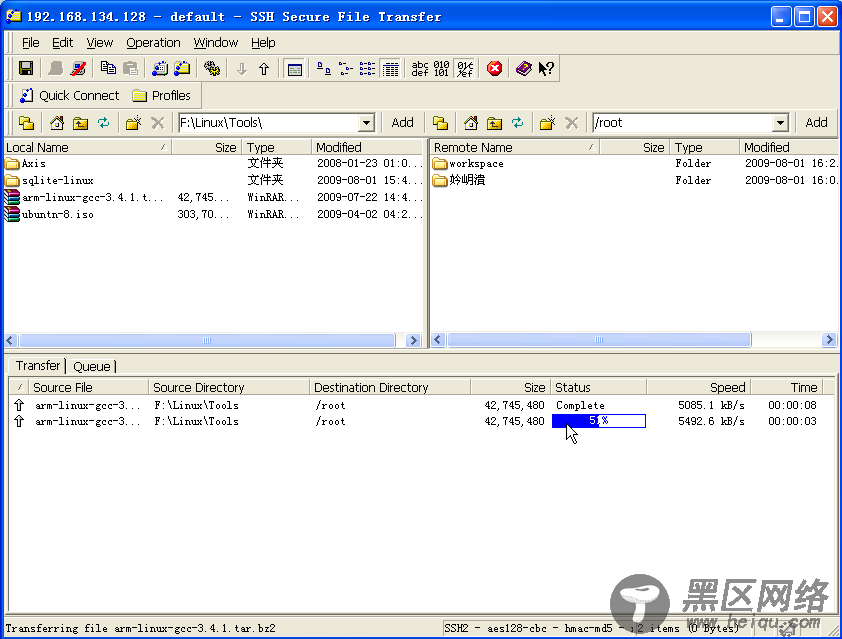Screen dimensions: 842x639
Task: Open the View menu
Action: coord(99,42)
